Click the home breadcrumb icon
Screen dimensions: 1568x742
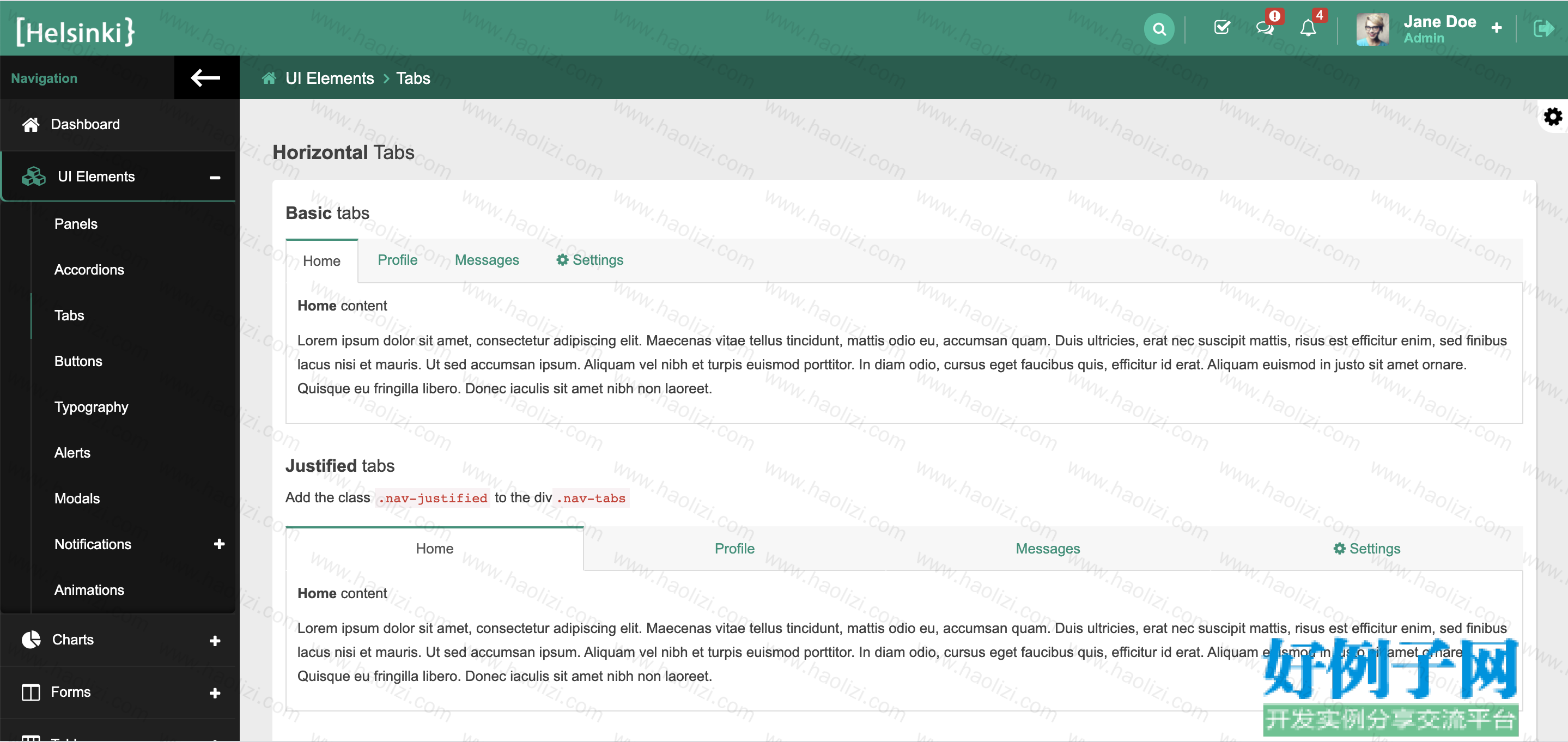pyautogui.click(x=269, y=78)
